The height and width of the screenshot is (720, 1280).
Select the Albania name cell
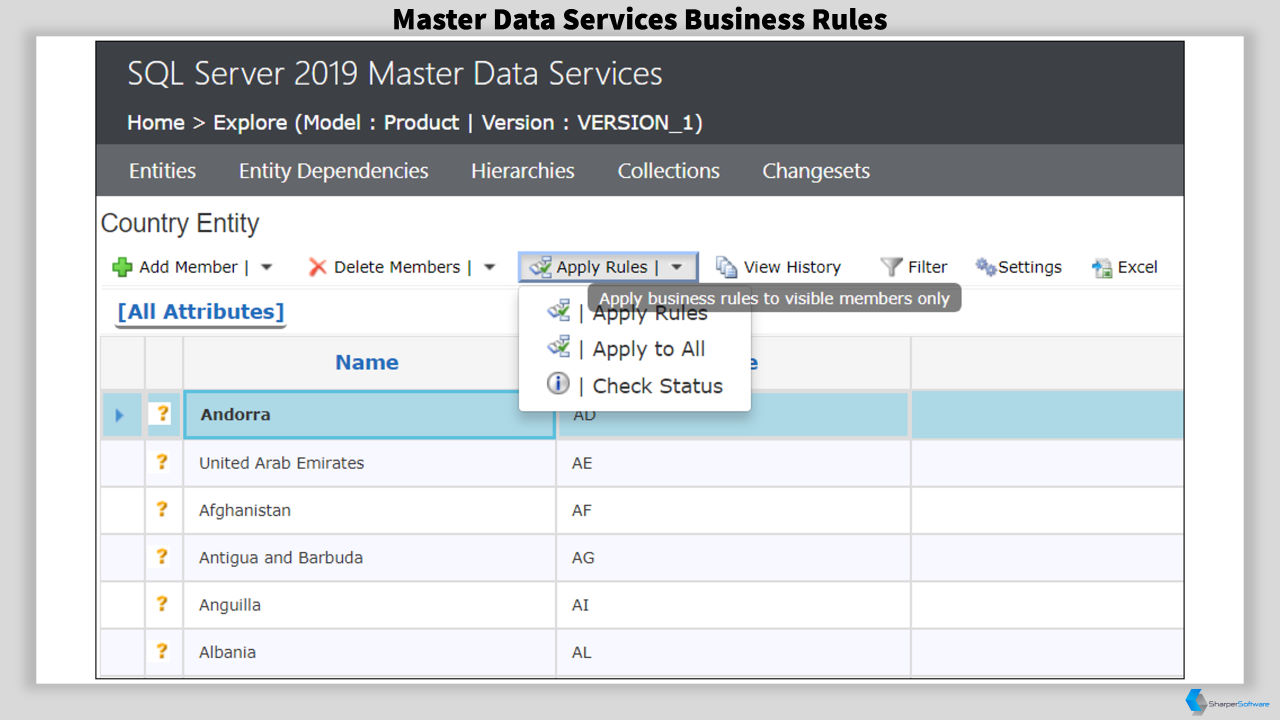pos(369,652)
